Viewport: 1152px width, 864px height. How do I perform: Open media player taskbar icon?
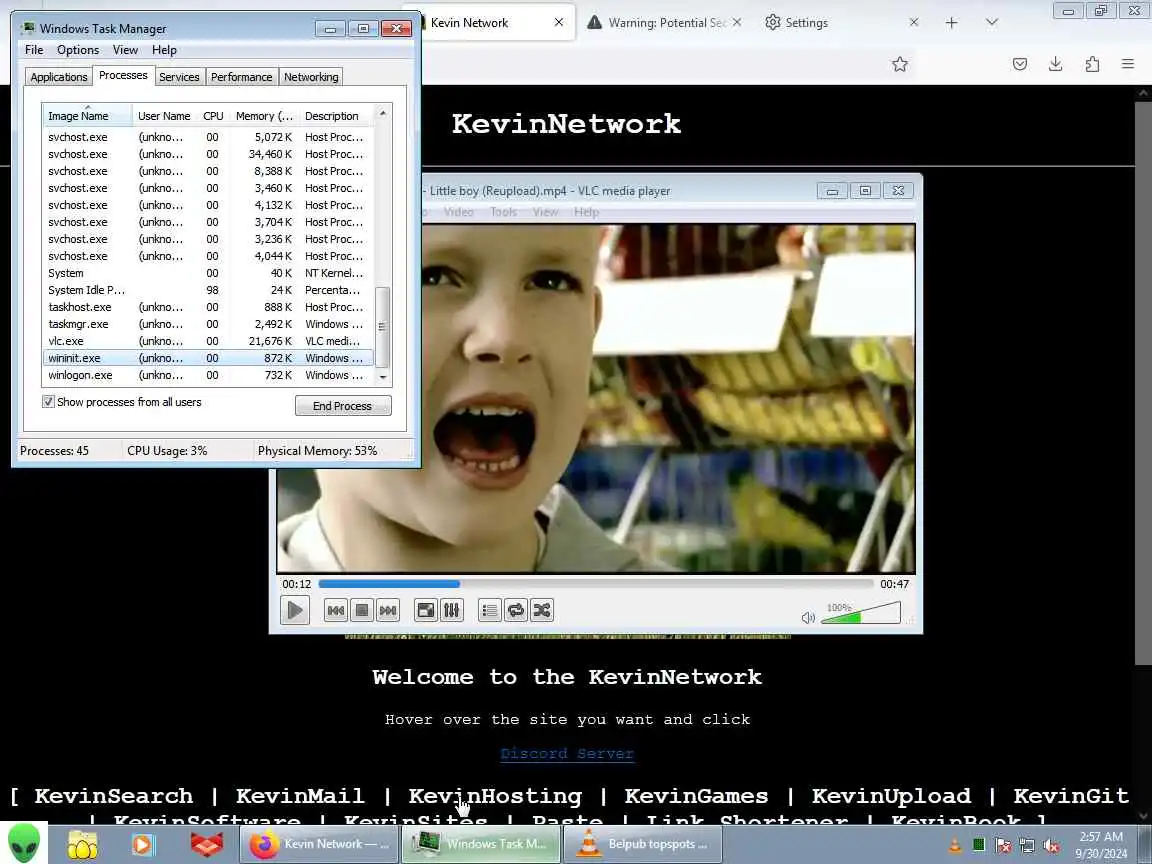coord(143,845)
